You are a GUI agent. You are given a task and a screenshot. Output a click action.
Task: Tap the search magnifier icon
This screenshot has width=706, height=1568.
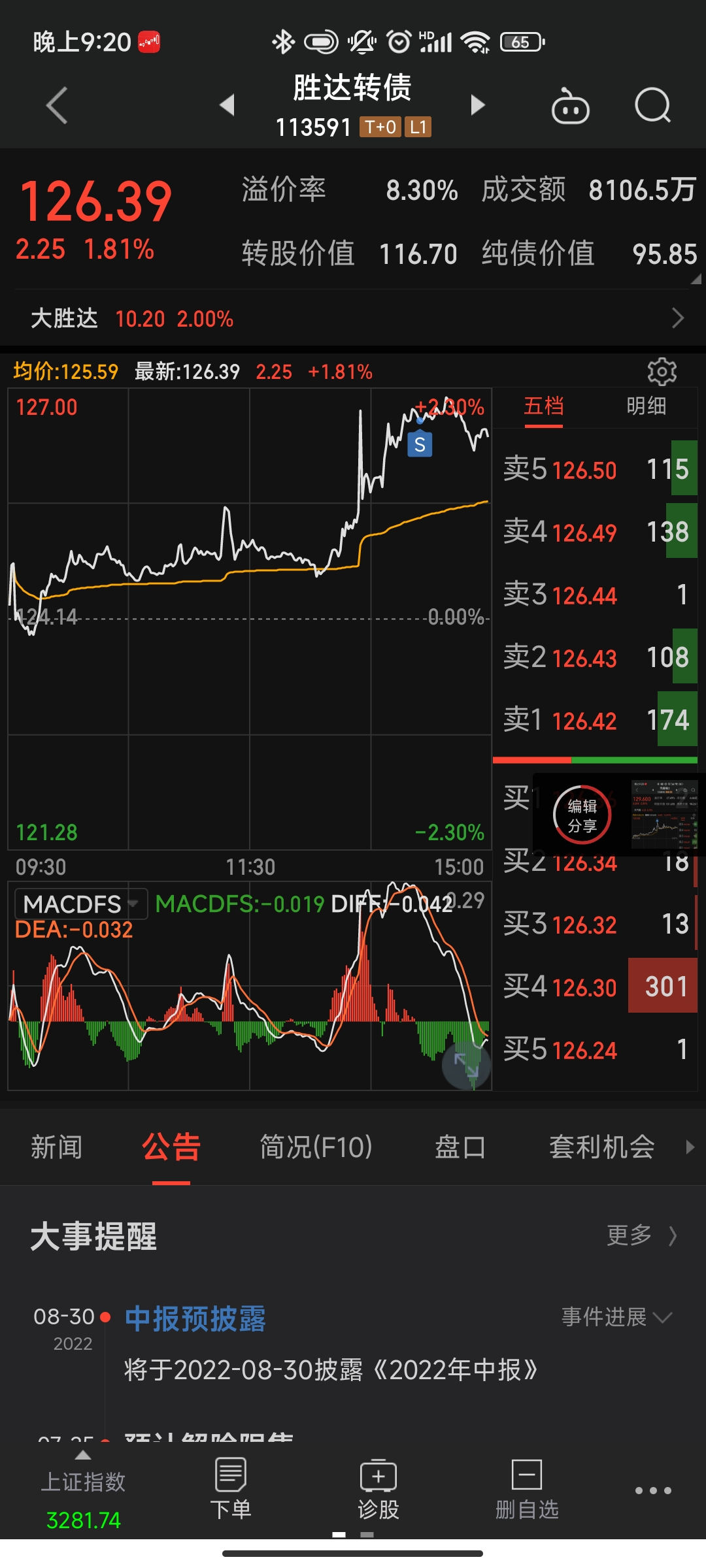click(652, 106)
